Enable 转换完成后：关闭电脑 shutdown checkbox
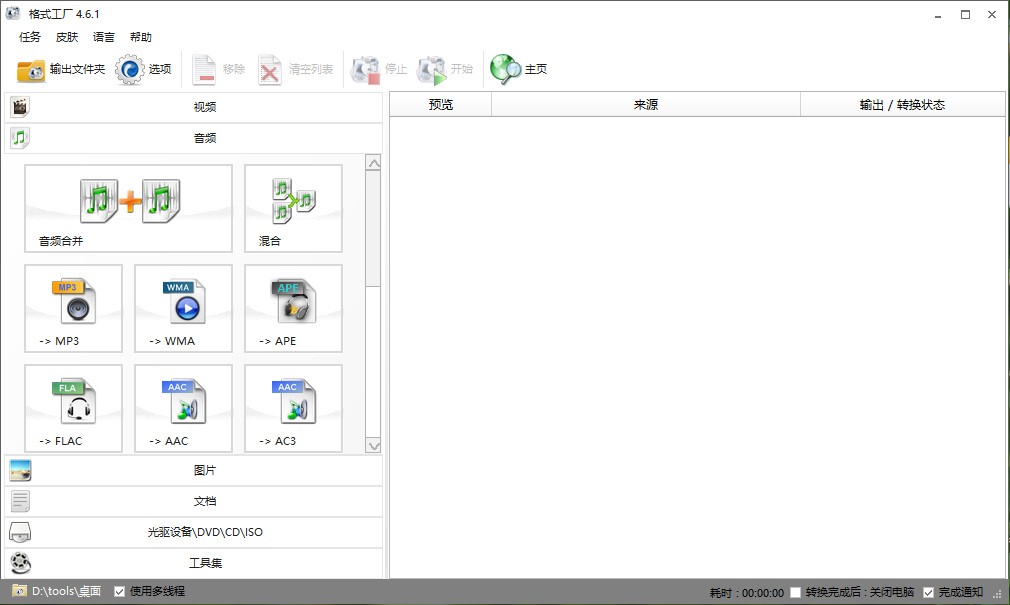Image resolution: width=1010 pixels, height=605 pixels. (796, 592)
